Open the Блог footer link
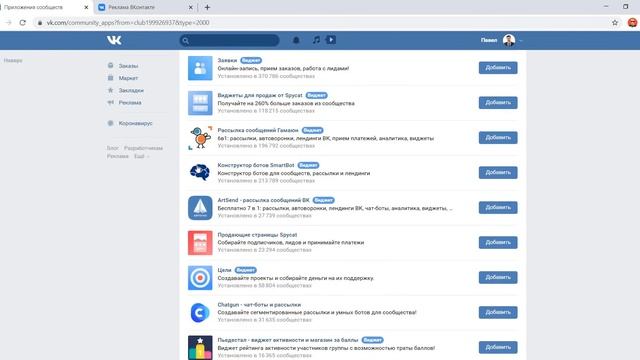 coord(113,148)
